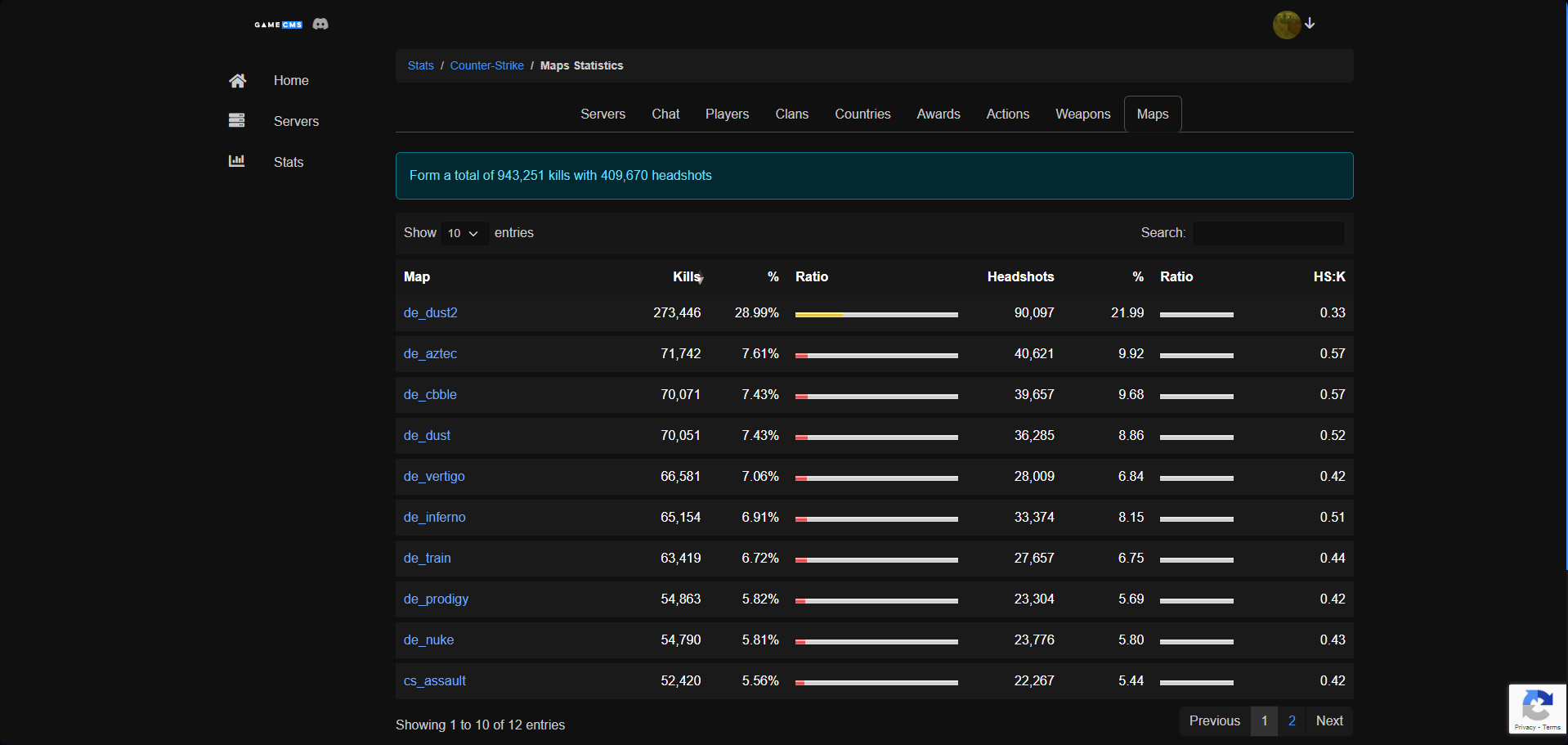
Task: Click the Stats chart icon
Action: pyautogui.click(x=237, y=161)
